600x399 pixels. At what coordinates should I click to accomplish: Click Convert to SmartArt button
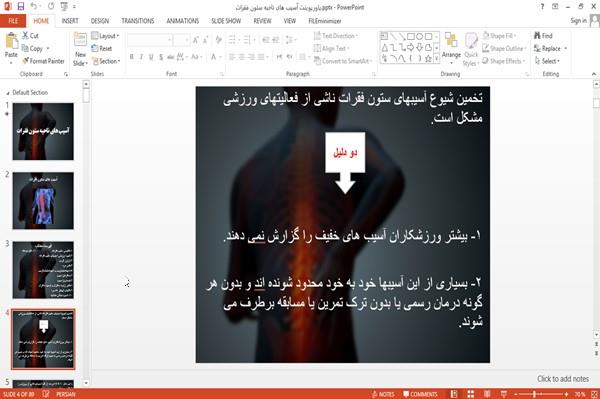342,61
